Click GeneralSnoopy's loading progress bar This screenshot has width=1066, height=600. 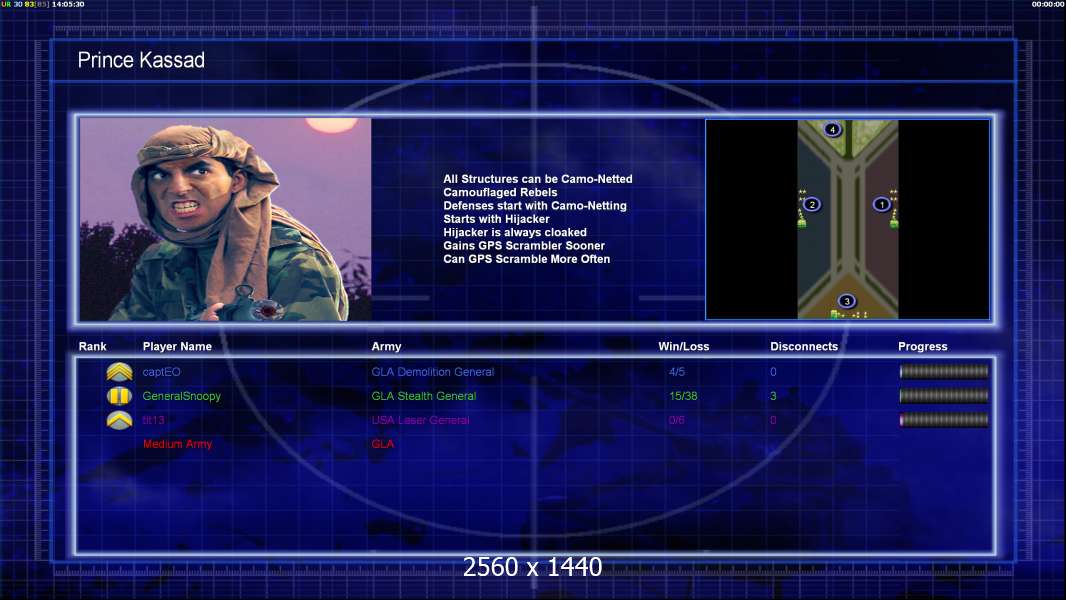pyautogui.click(x=944, y=395)
